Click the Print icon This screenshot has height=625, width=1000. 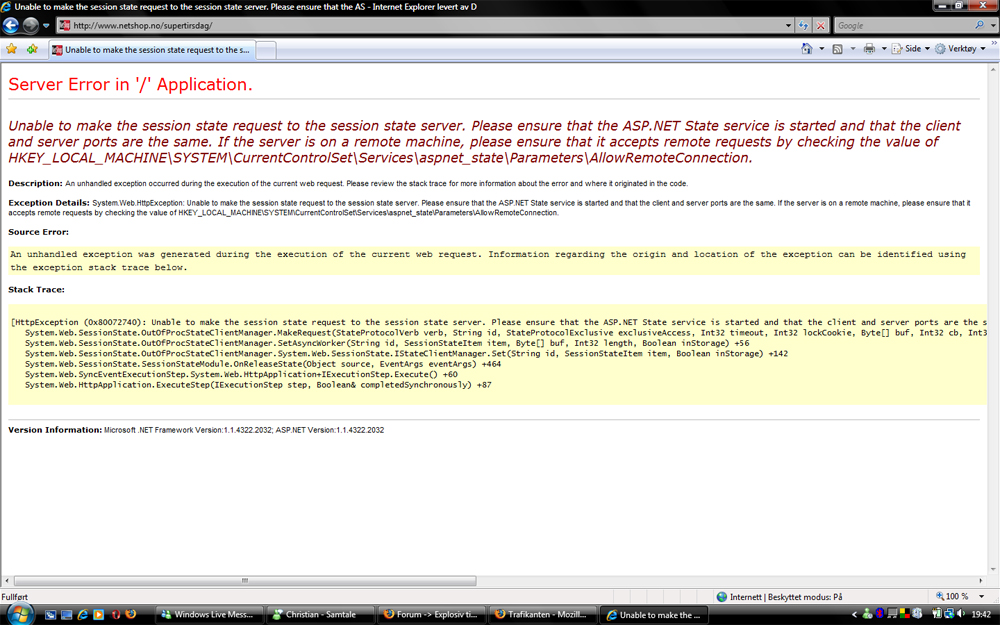pos(869,48)
